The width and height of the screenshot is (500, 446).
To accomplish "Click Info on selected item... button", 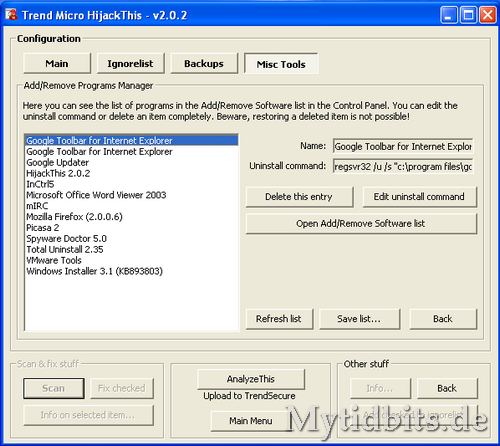I will click(88, 415).
